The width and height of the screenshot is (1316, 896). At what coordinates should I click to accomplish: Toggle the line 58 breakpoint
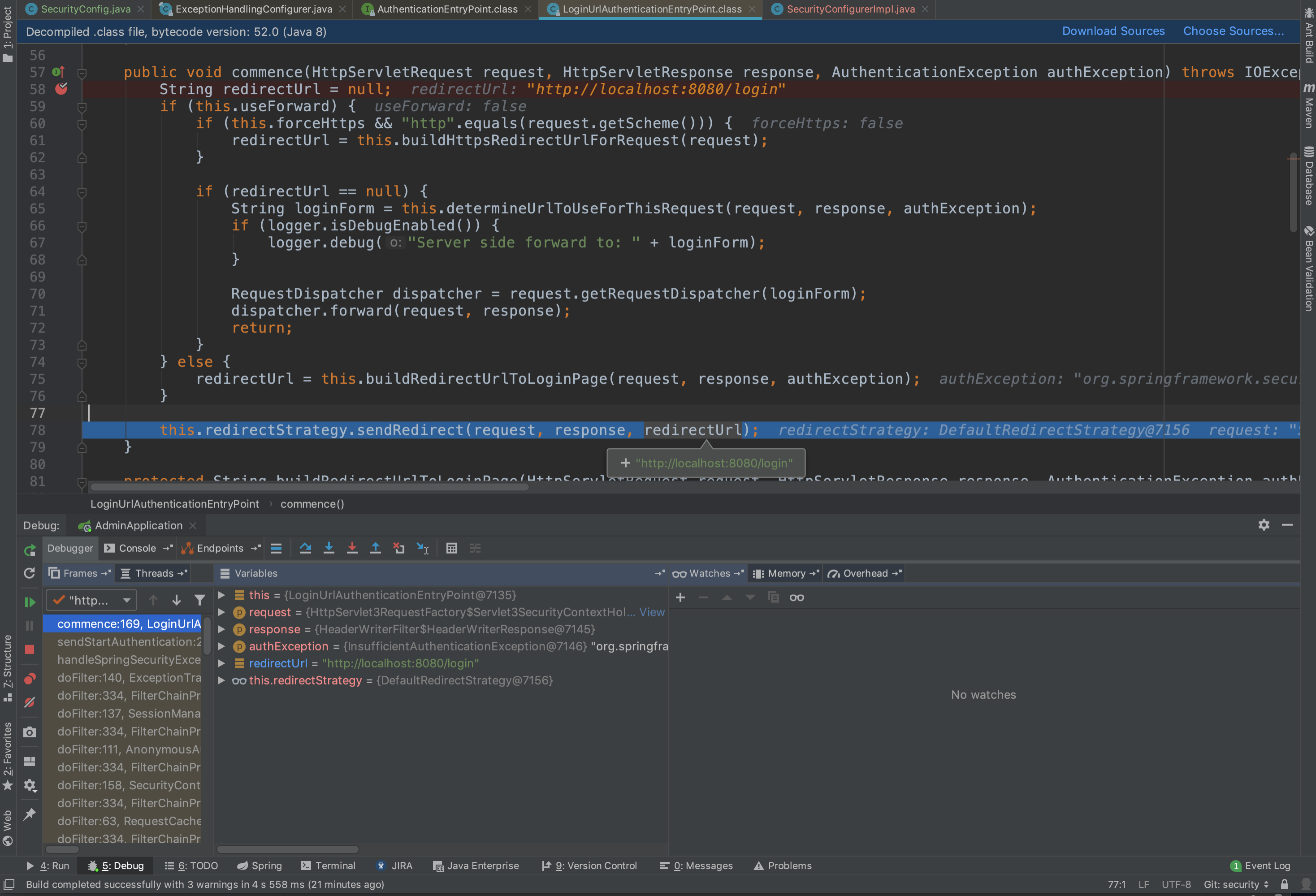(61, 89)
